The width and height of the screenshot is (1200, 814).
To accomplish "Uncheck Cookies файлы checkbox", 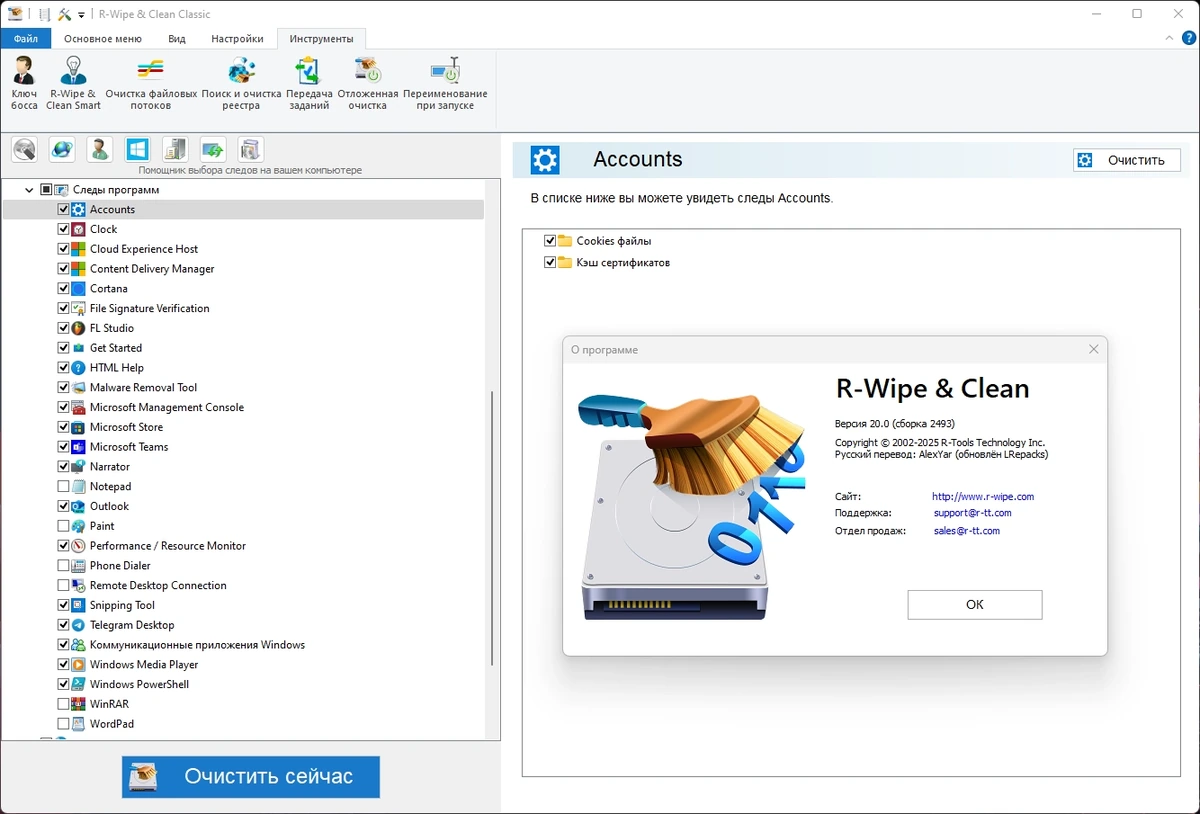I will pyautogui.click(x=550, y=241).
